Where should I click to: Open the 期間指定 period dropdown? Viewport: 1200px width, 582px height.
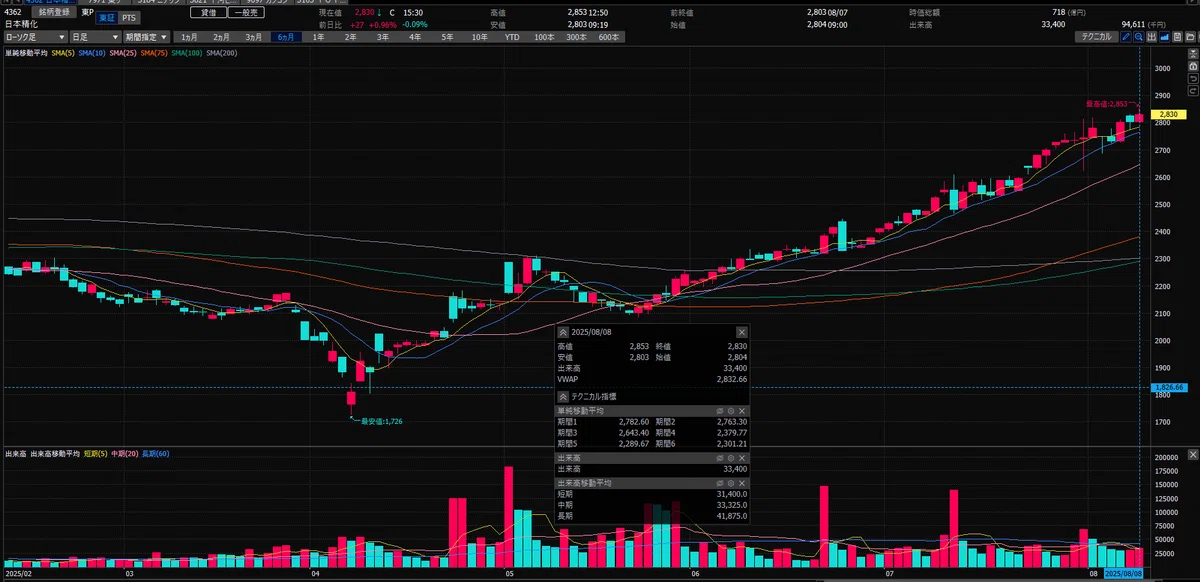pos(146,37)
